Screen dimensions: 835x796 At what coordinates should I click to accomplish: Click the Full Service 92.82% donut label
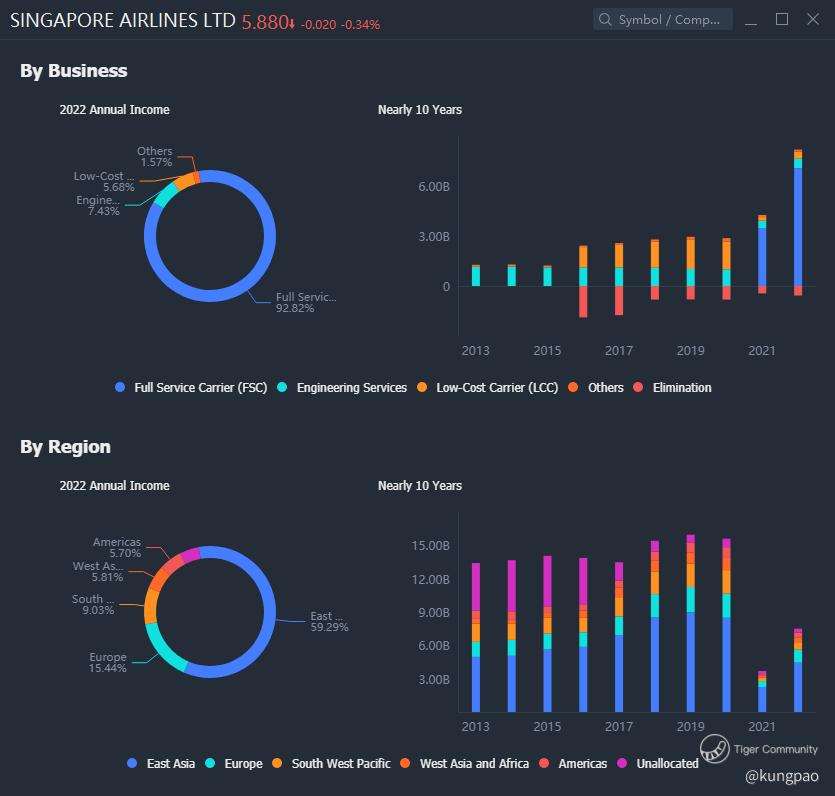pyautogui.click(x=306, y=302)
